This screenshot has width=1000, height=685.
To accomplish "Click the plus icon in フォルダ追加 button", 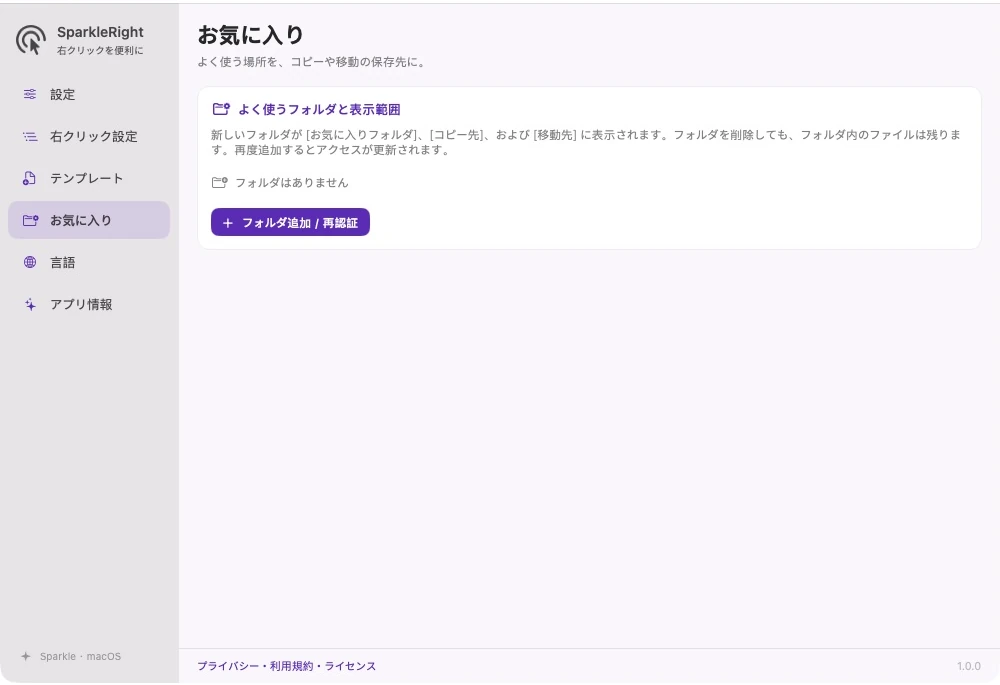I will coord(228,223).
